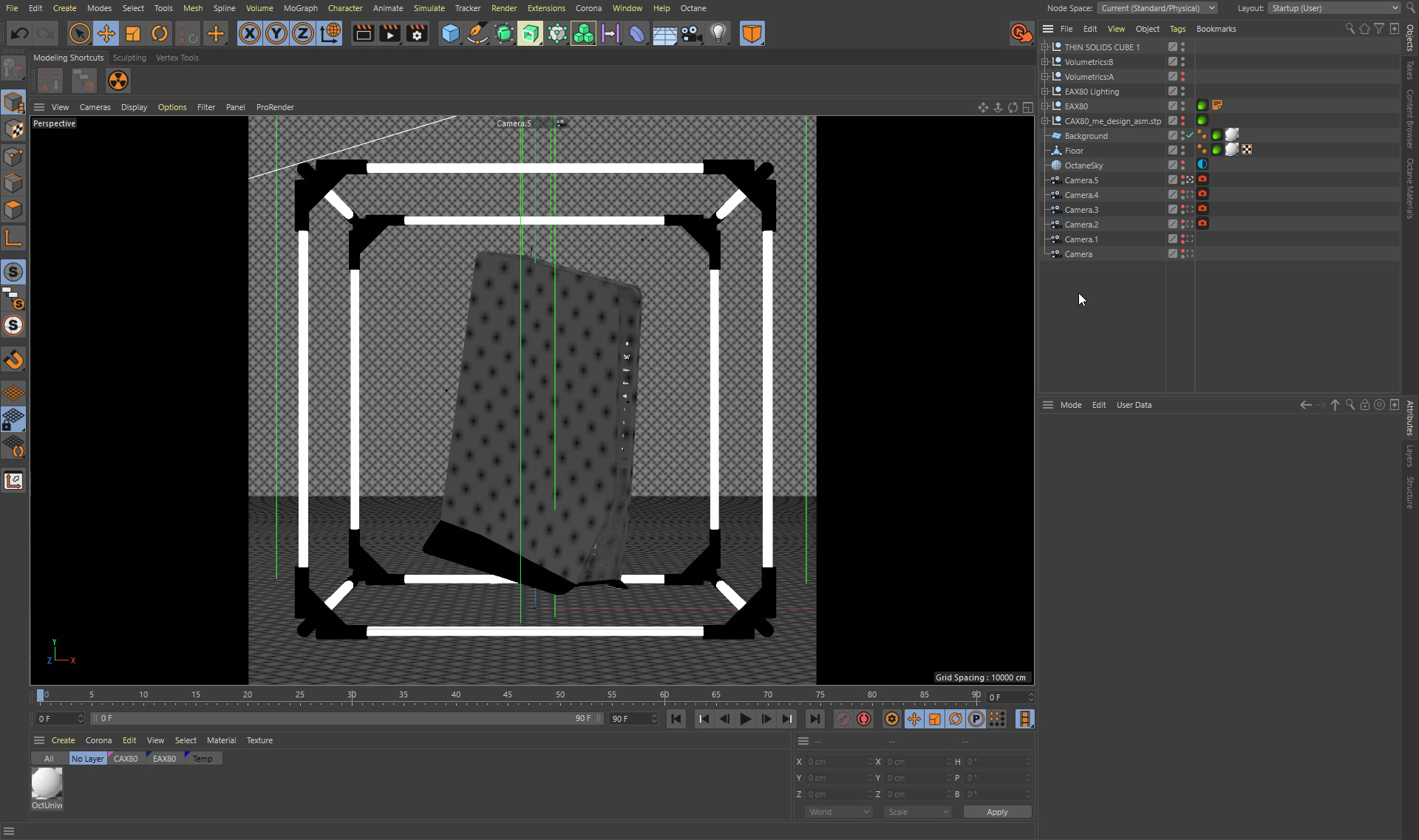Add a Camera object from toolbar
The width and height of the screenshot is (1419, 840).
[x=692, y=33]
